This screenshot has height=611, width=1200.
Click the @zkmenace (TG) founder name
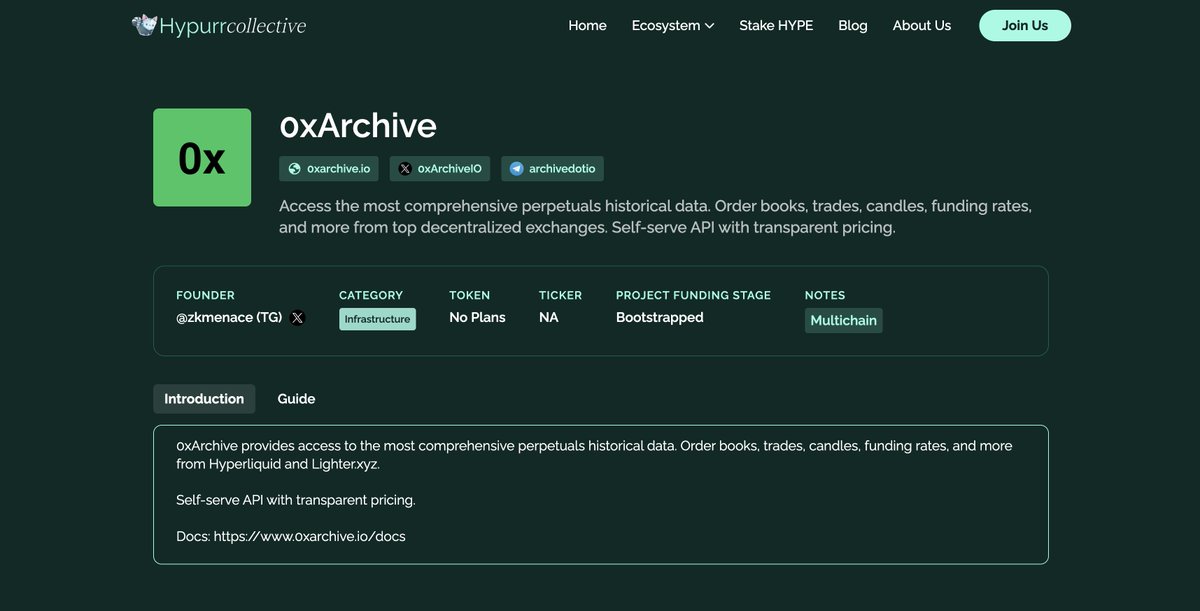click(x=229, y=318)
